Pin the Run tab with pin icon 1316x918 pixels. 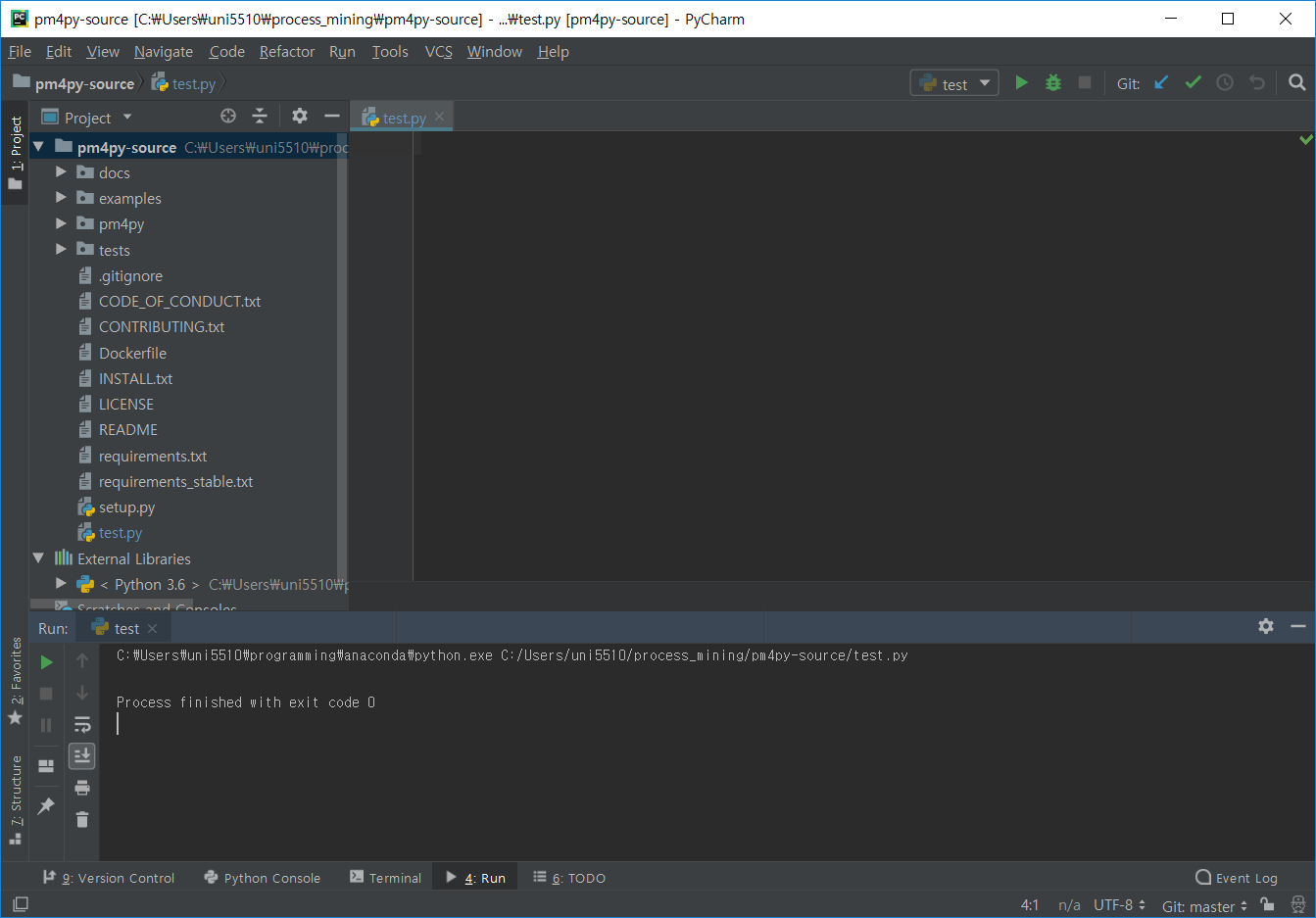click(46, 805)
